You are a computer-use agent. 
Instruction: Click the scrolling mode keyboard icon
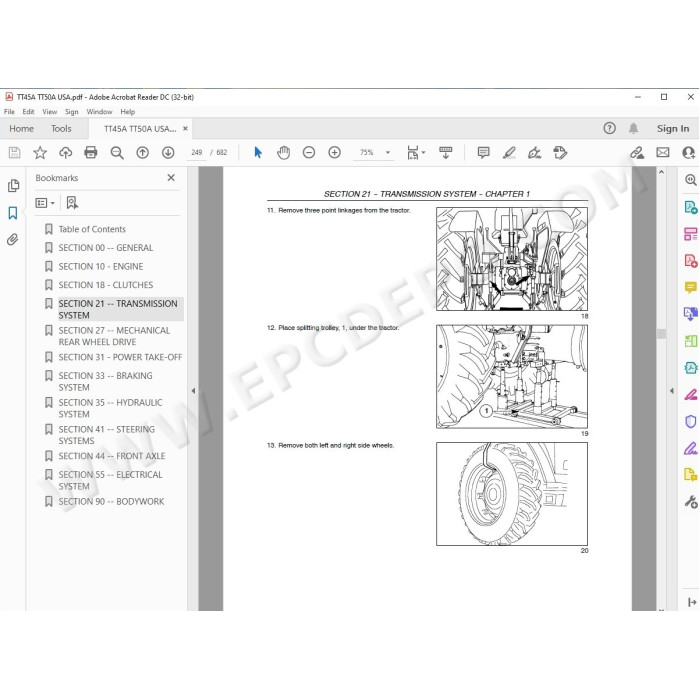446,153
